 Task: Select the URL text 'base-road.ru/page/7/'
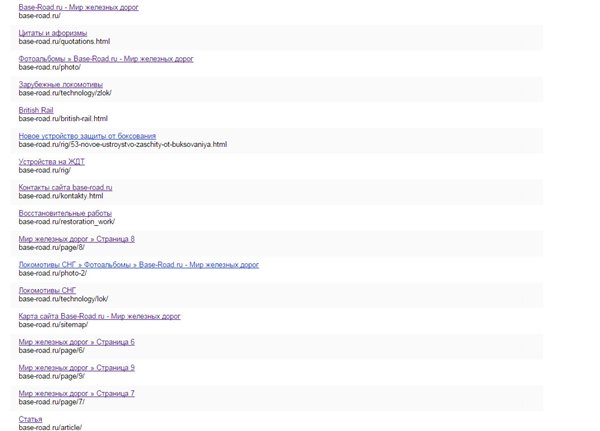click(x=52, y=402)
